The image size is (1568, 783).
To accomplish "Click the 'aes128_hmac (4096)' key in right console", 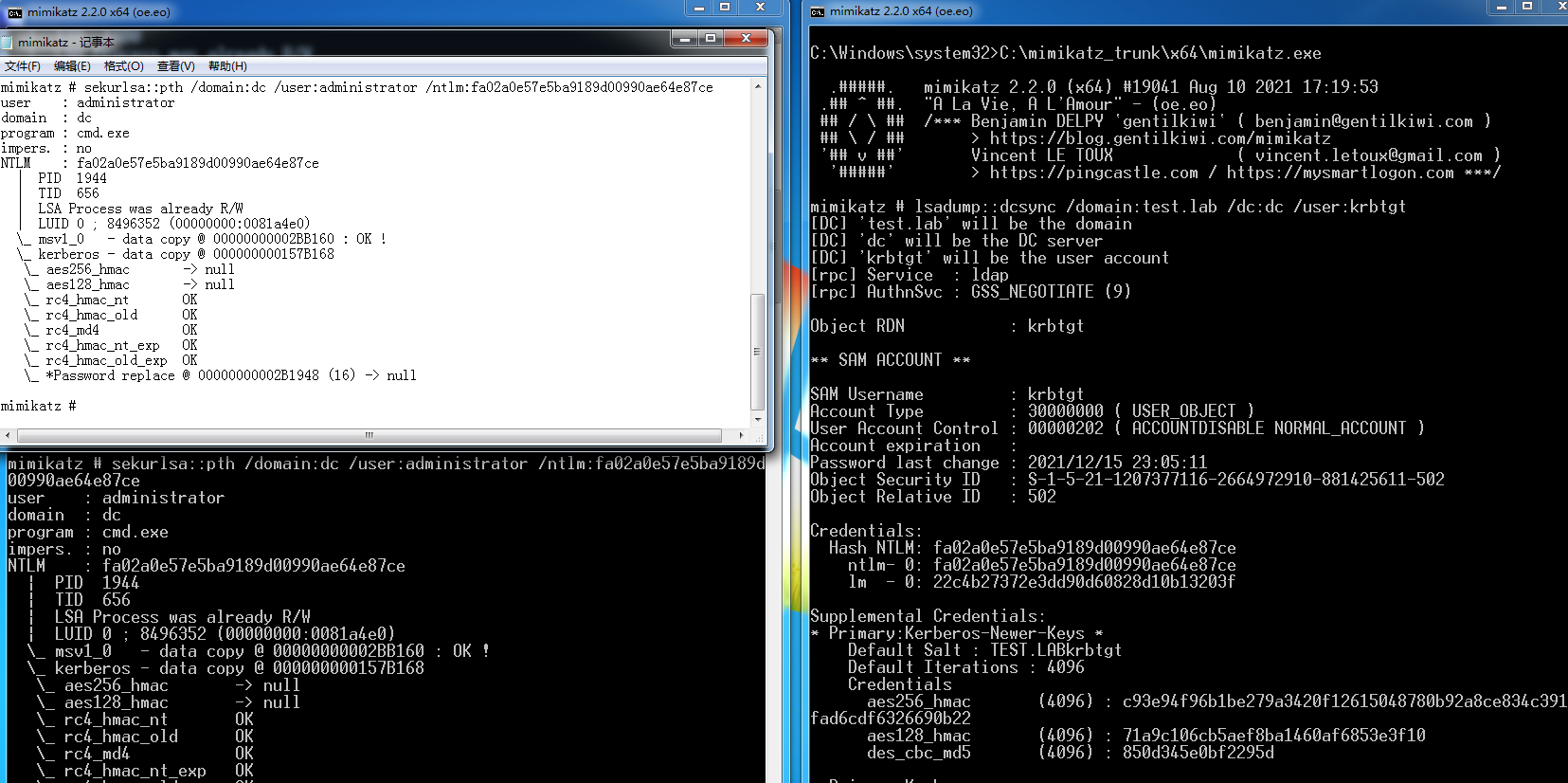I will click(1145, 736).
